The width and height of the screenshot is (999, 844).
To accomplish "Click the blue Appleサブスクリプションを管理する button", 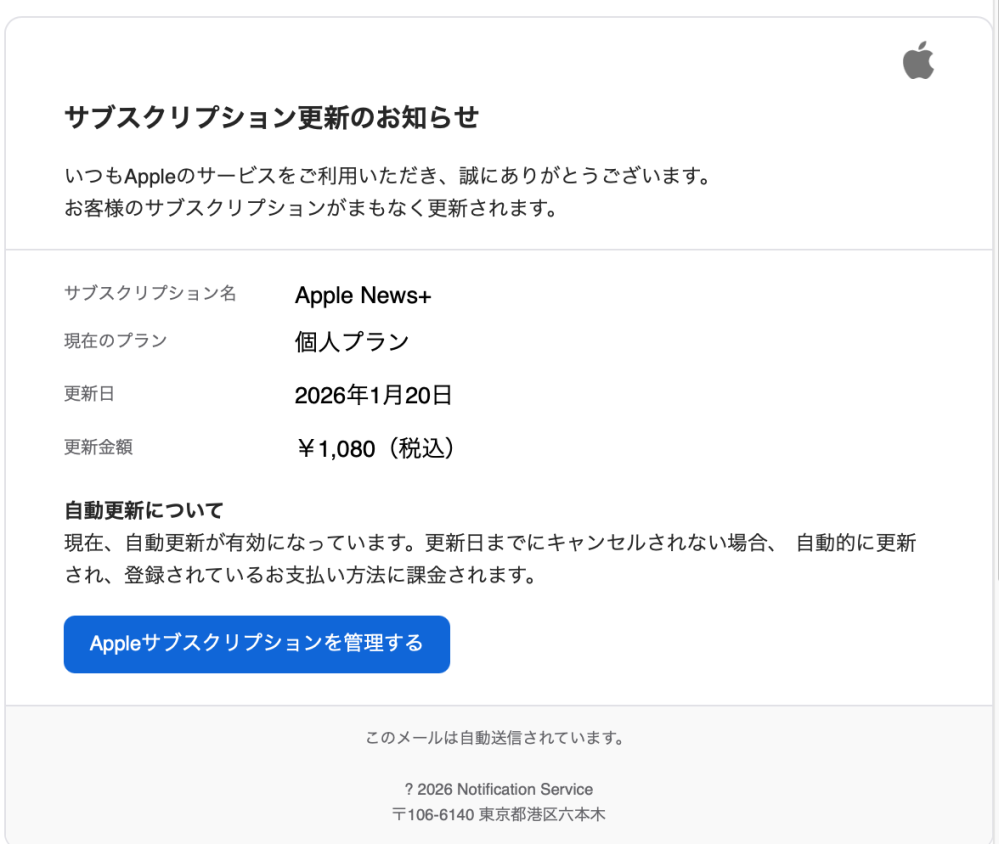I will point(257,644).
